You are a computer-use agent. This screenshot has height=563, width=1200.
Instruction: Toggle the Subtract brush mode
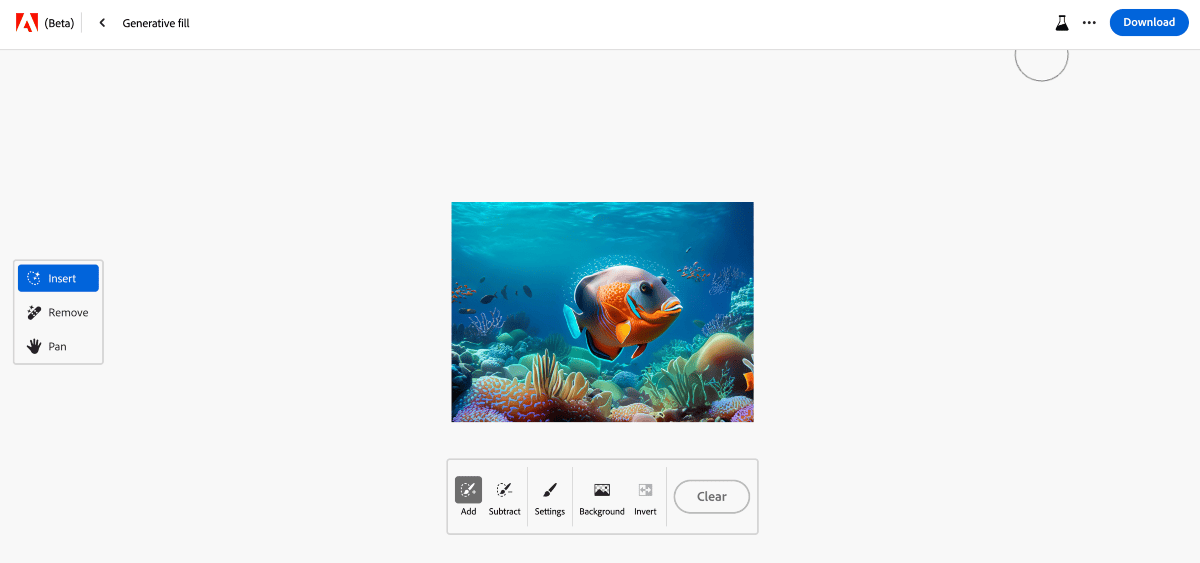[504, 496]
